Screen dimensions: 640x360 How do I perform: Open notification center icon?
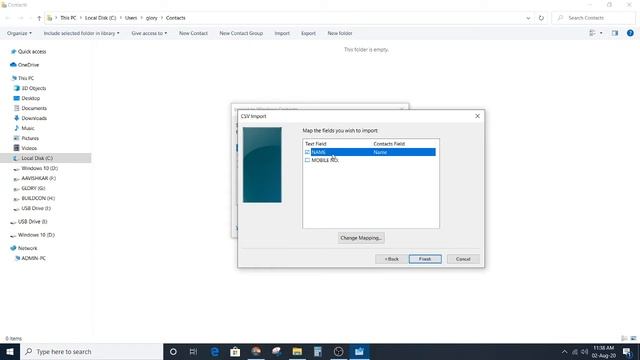pos(627,352)
